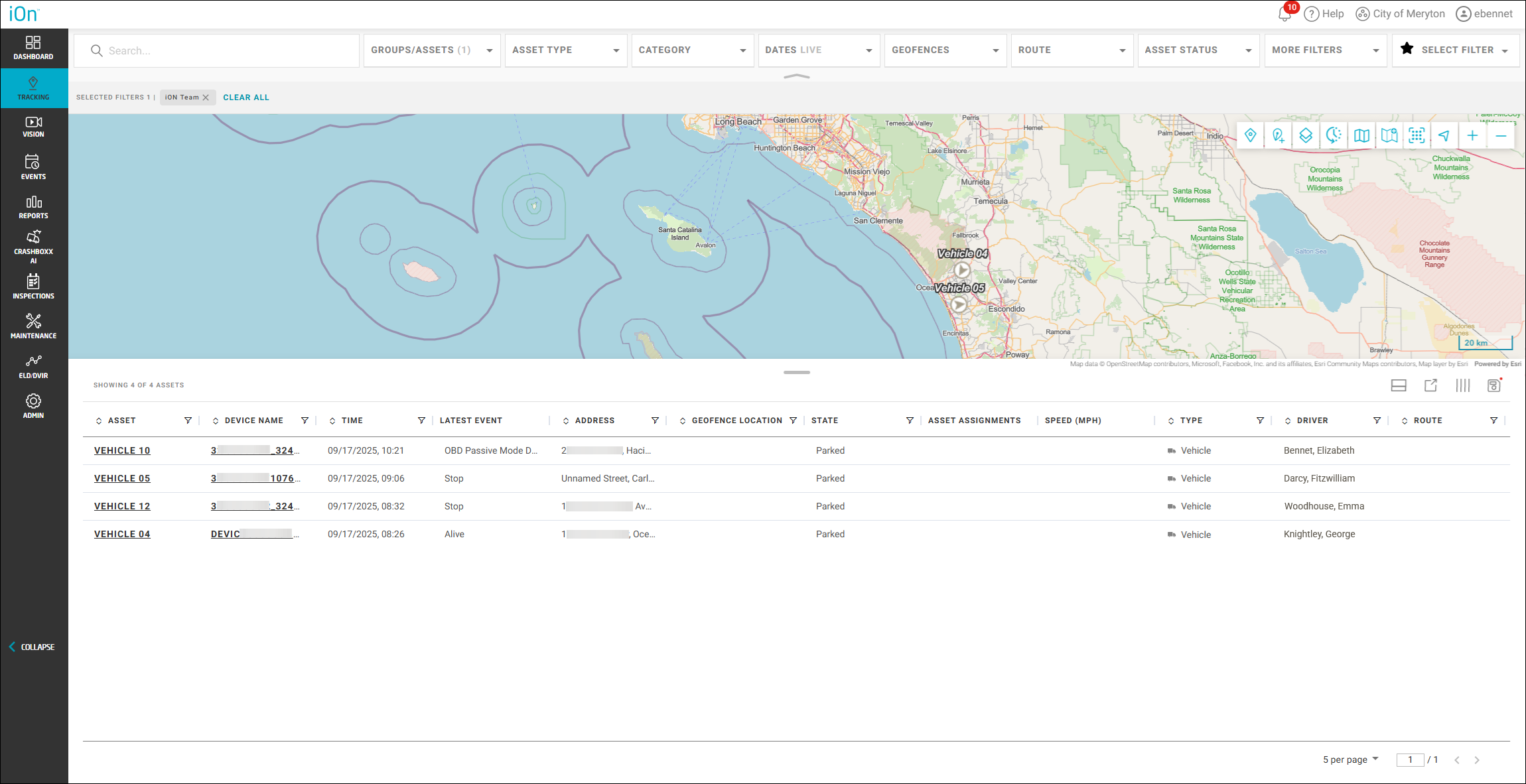
Task: Click the export table icon
Action: (1430, 385)
